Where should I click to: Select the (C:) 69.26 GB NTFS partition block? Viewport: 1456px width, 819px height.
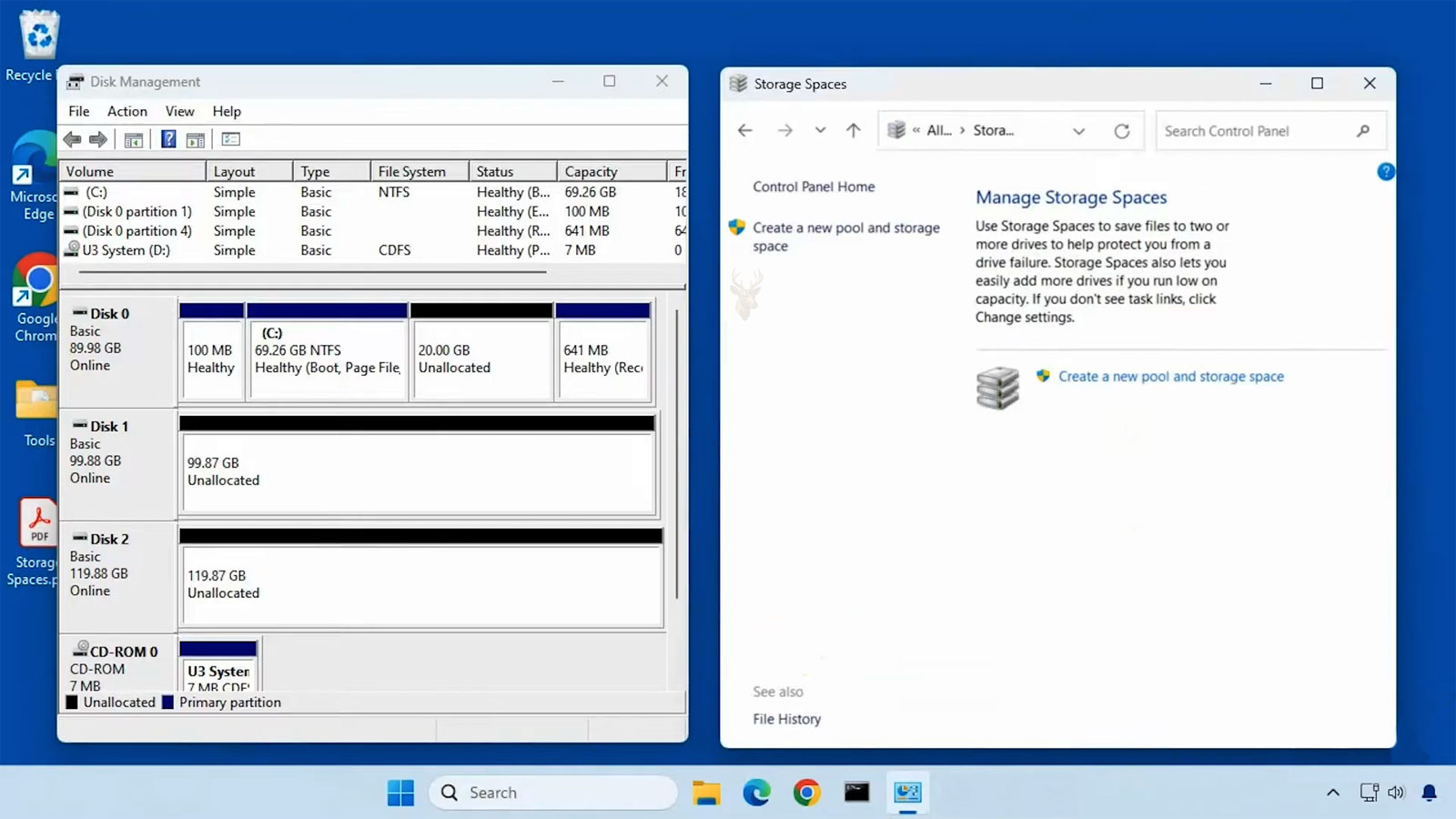(x=327, y=359)
